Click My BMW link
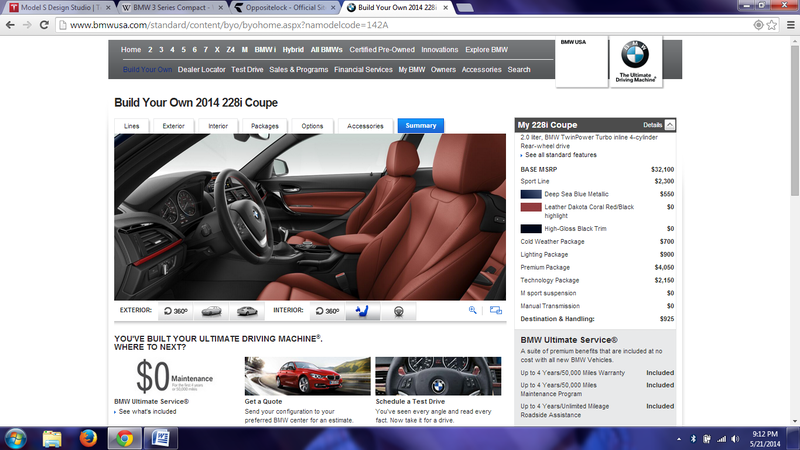This screenshot has width=800, height=450. (x=412, y=69)
